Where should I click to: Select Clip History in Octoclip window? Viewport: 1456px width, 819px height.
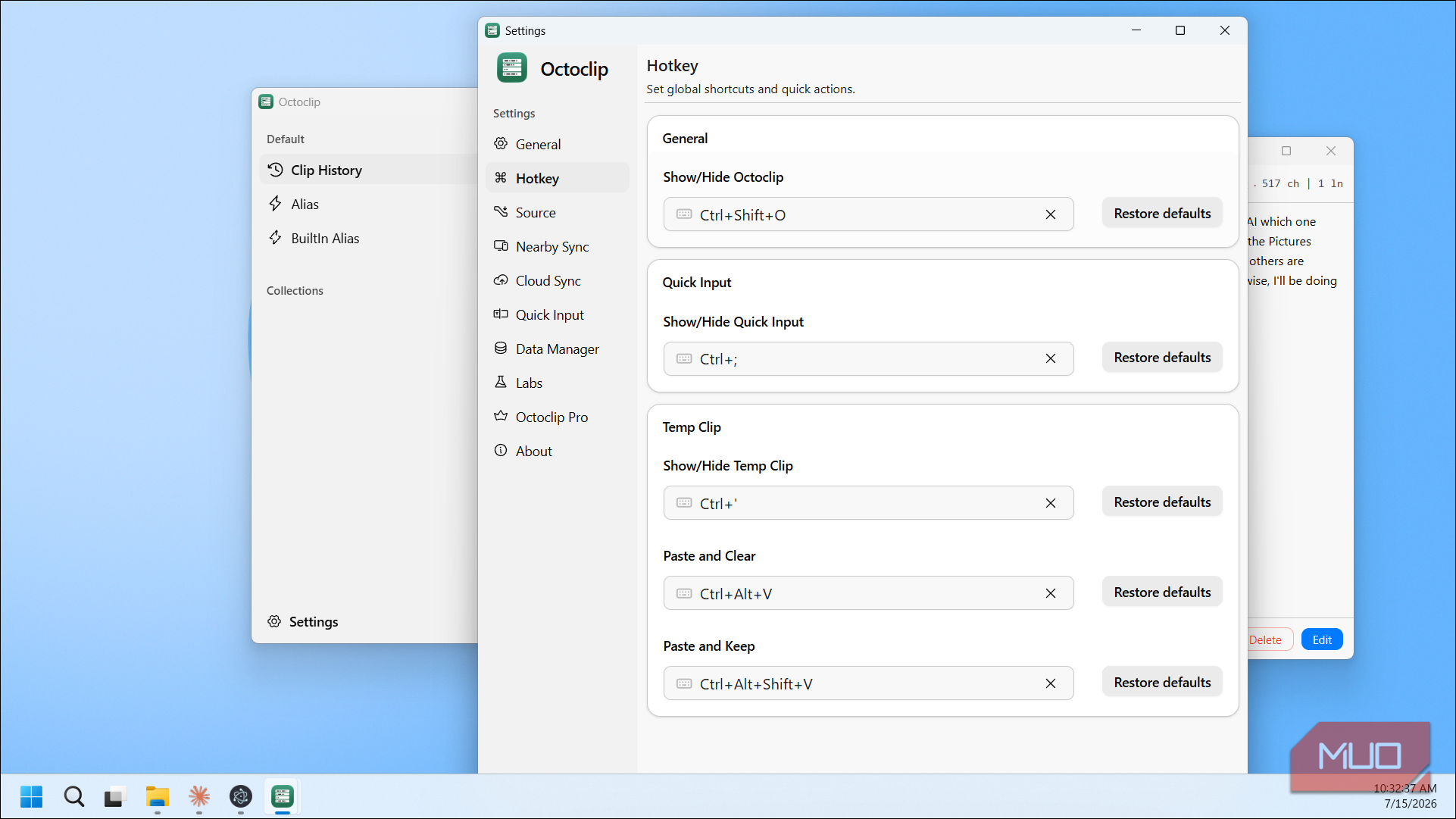tap(369, 170)
